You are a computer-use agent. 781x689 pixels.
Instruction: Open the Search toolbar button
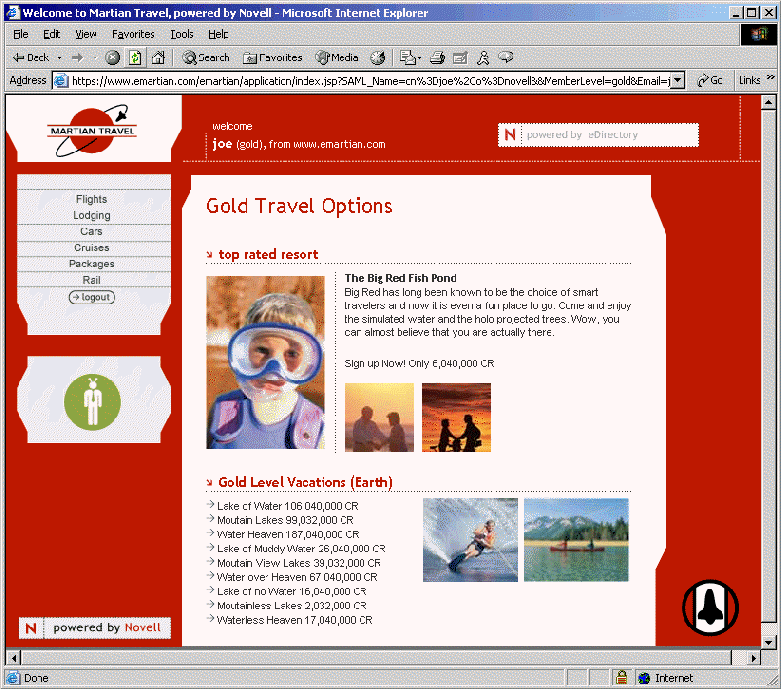point(205,58)
